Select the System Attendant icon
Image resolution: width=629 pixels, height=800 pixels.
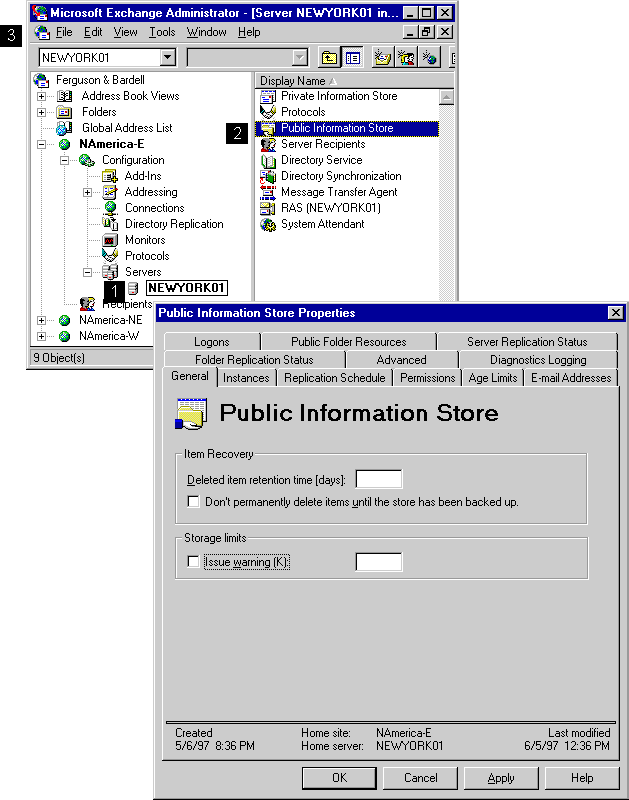(268, 224)
